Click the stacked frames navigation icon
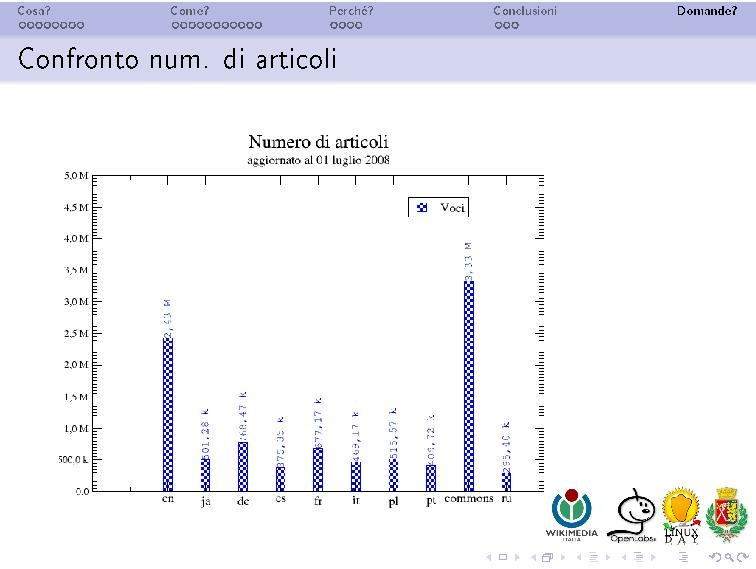 (x=547, y=557)
